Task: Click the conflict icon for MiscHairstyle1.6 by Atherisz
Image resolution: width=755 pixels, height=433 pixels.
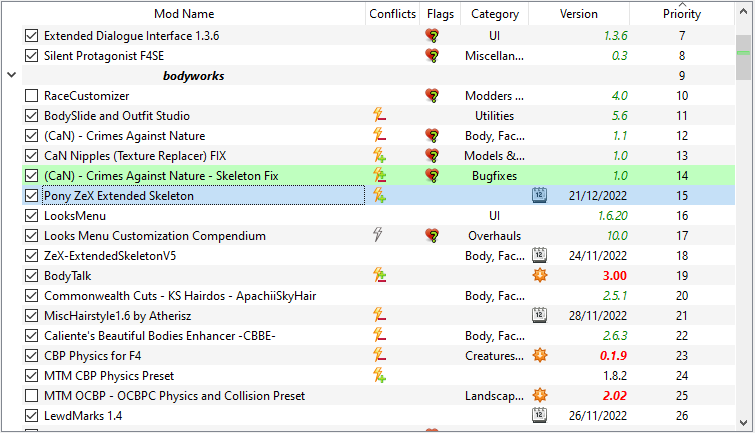Action: click(379, 315)
